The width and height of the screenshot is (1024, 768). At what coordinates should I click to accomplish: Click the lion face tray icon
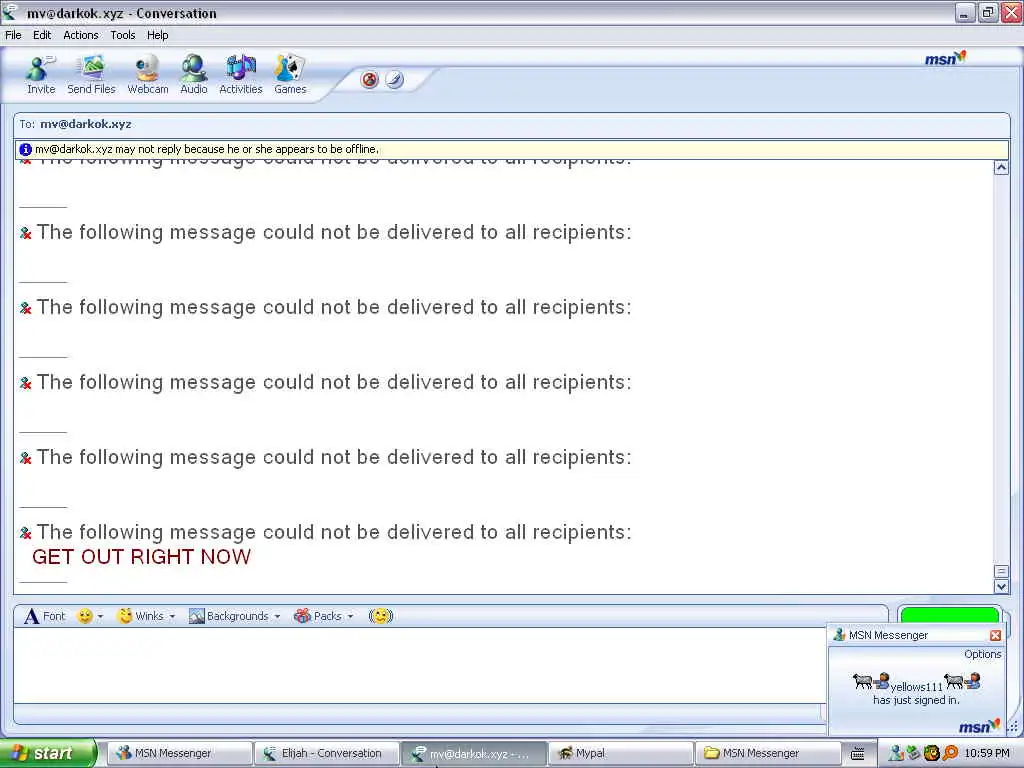pyautogui.click(x=932, y=753)
